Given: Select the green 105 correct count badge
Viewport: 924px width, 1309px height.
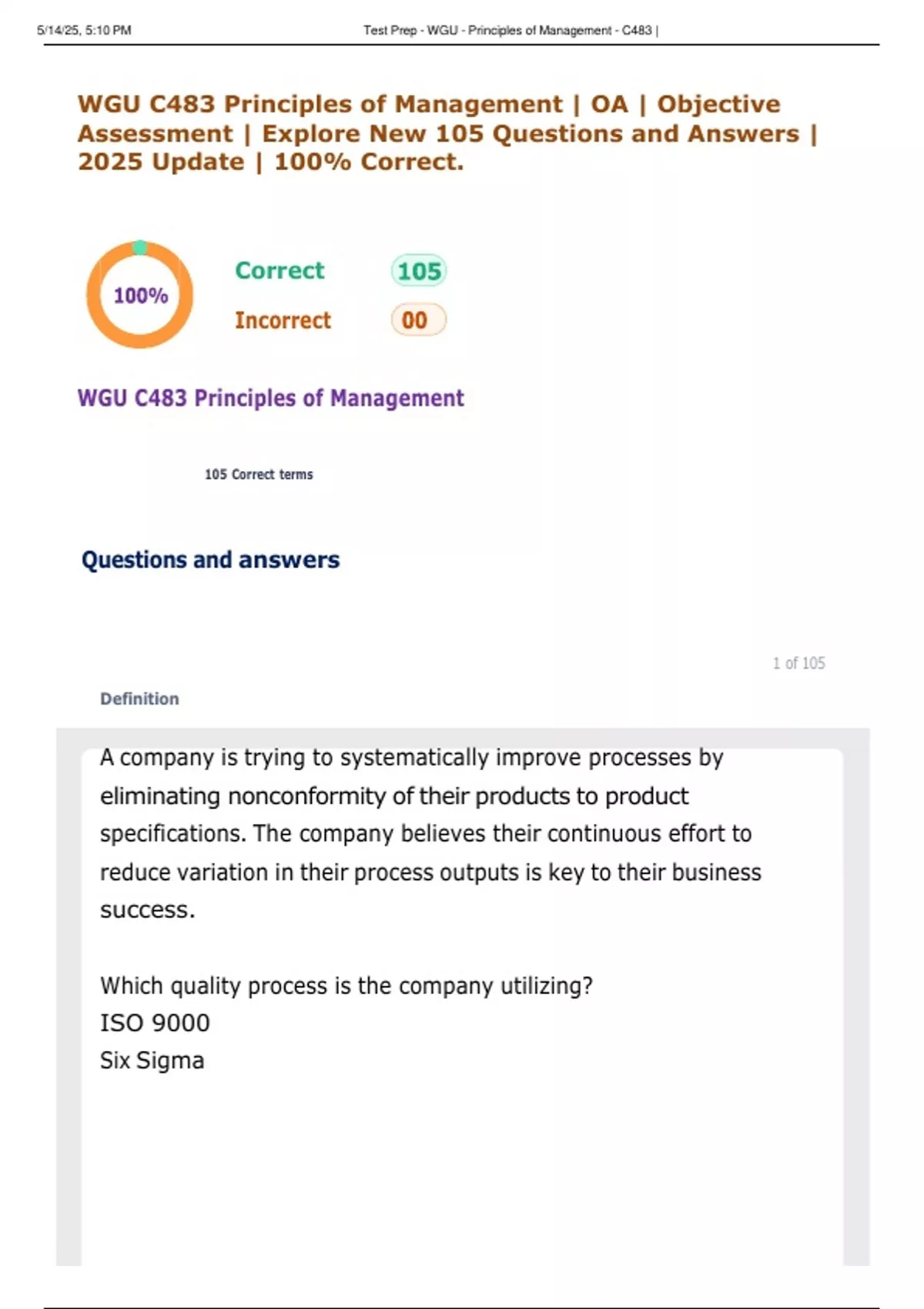Looking at the screenshot, I should (x=419, y=271).
